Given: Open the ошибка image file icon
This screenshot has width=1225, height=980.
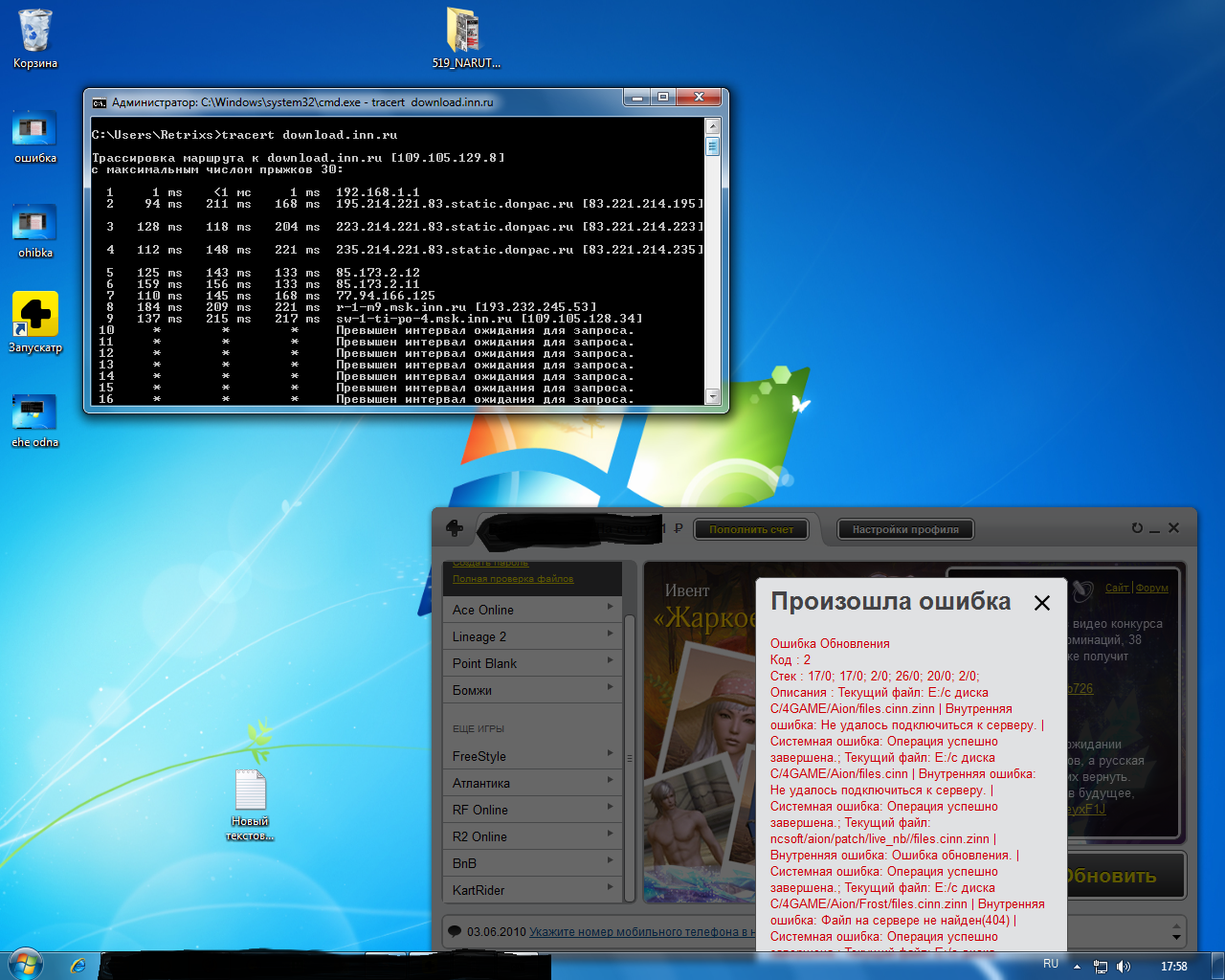Looking at the screenshot, I should [x=34, y=131].
